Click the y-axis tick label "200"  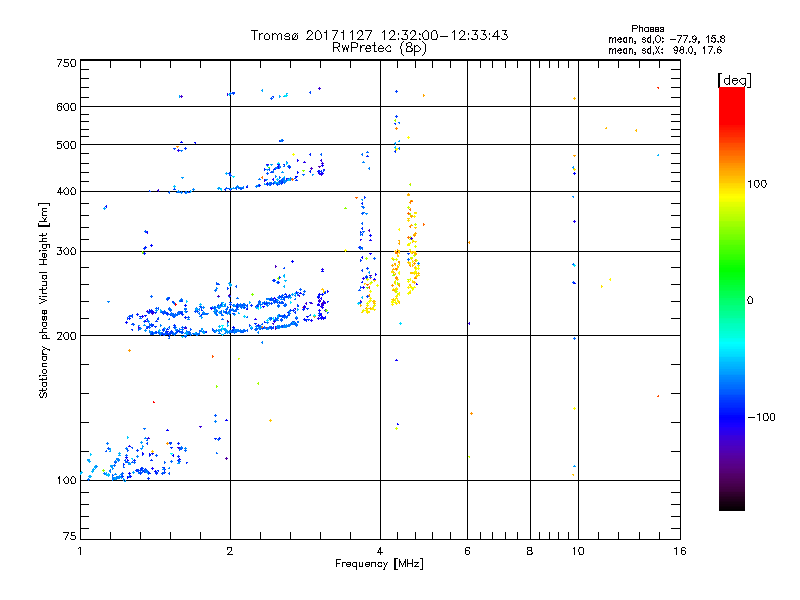[x=66, y=336]
